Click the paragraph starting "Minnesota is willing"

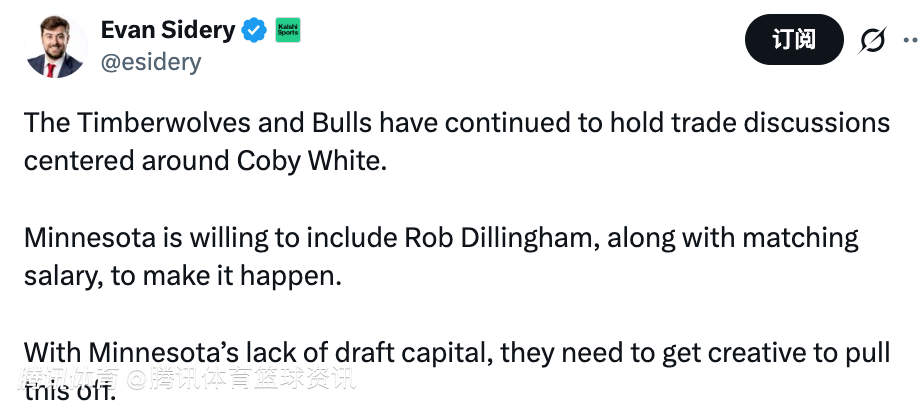(x=441, y=257)
